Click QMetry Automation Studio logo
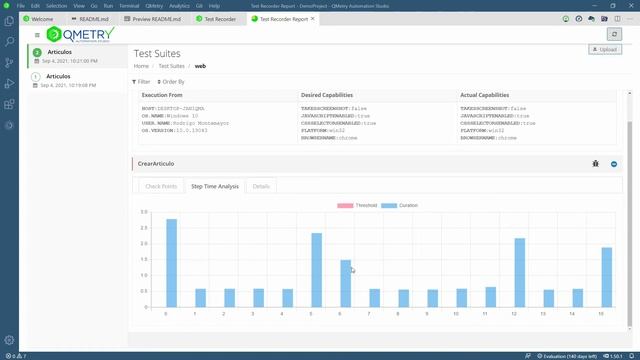 (80, 35)
